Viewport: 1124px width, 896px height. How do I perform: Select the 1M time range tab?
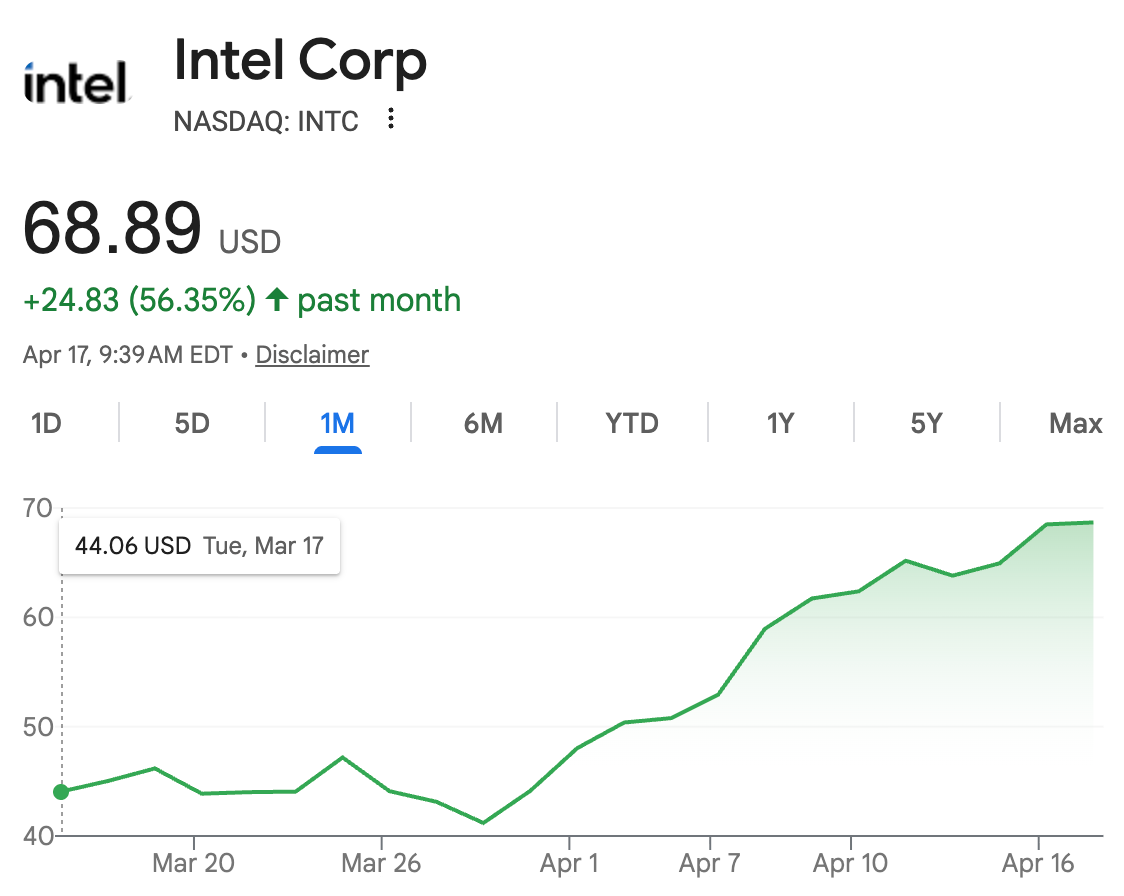pos(337,424)
